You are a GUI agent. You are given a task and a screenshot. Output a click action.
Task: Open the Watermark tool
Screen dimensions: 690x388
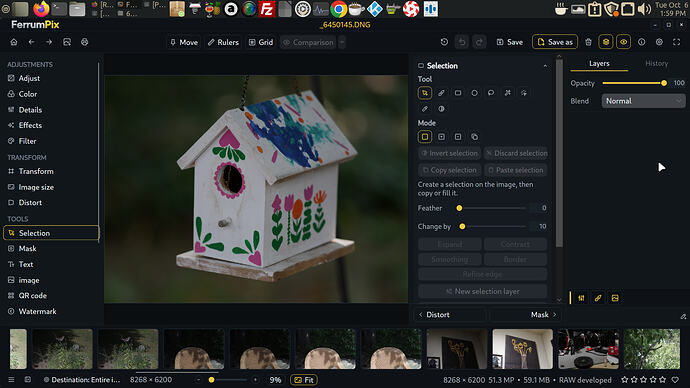(x=51, y=311)
